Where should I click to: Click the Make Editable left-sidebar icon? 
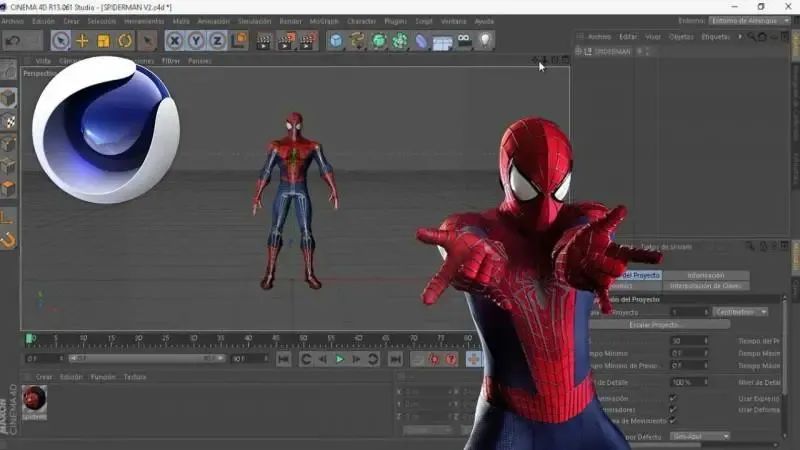point(8,71)
